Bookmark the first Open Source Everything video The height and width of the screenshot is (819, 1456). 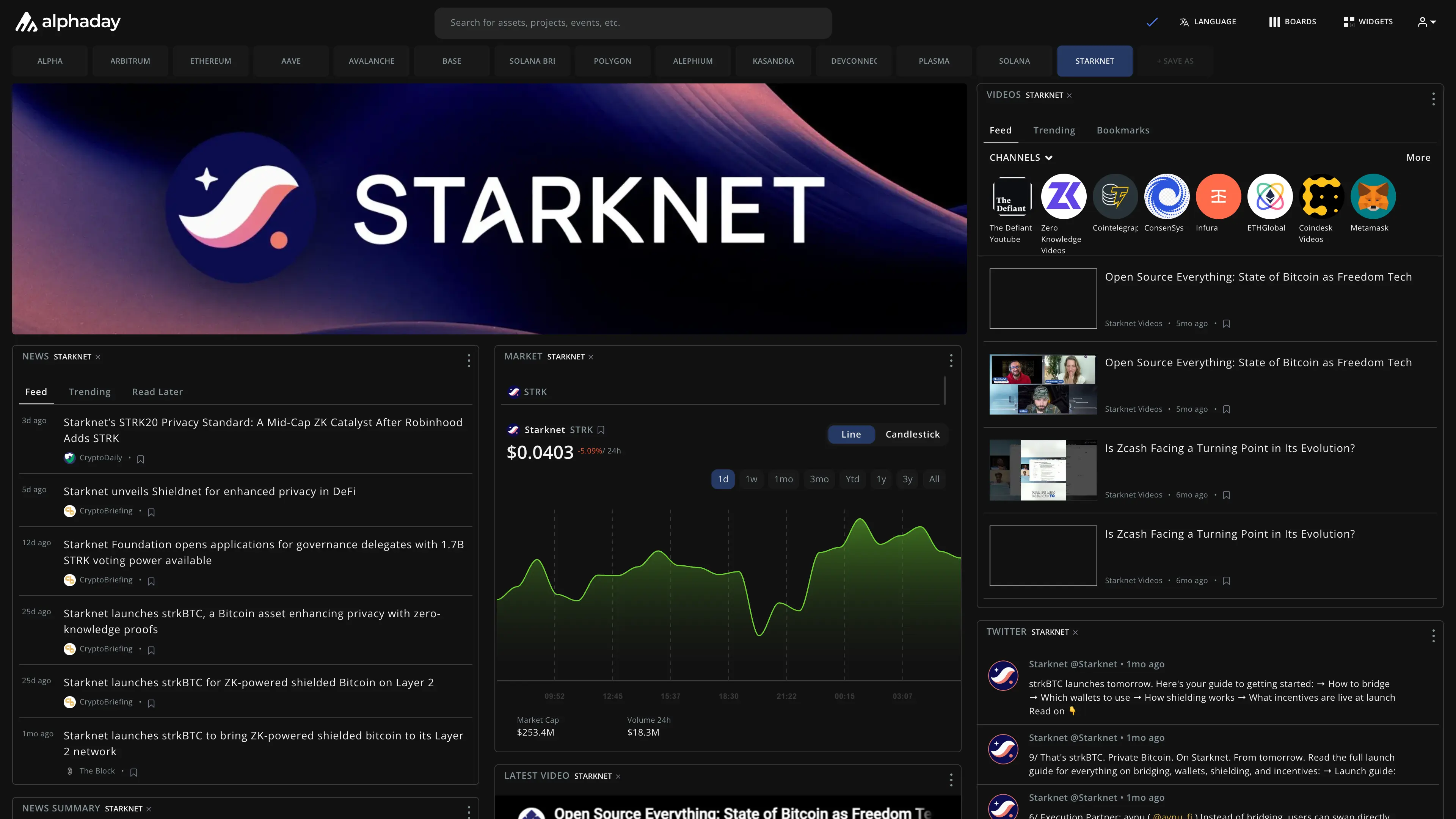1226,324
